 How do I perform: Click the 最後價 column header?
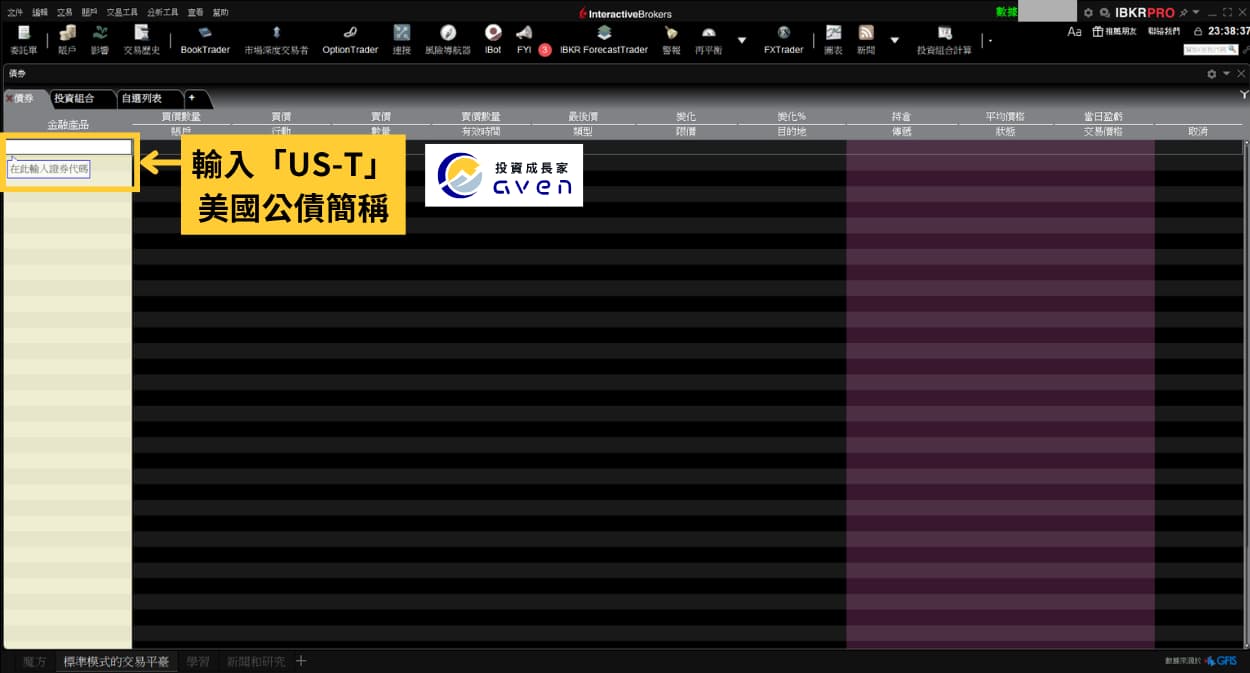click(x=583, y=117)
